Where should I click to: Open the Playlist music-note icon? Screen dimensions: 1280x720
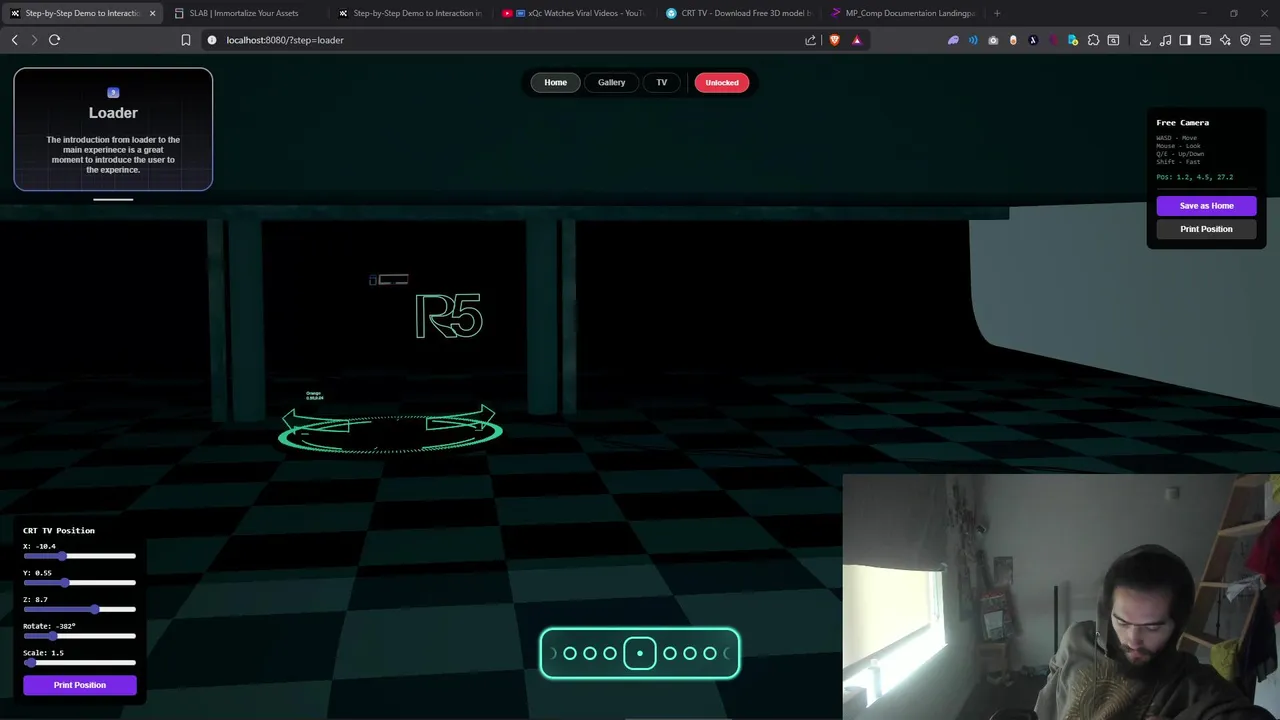1165,40
